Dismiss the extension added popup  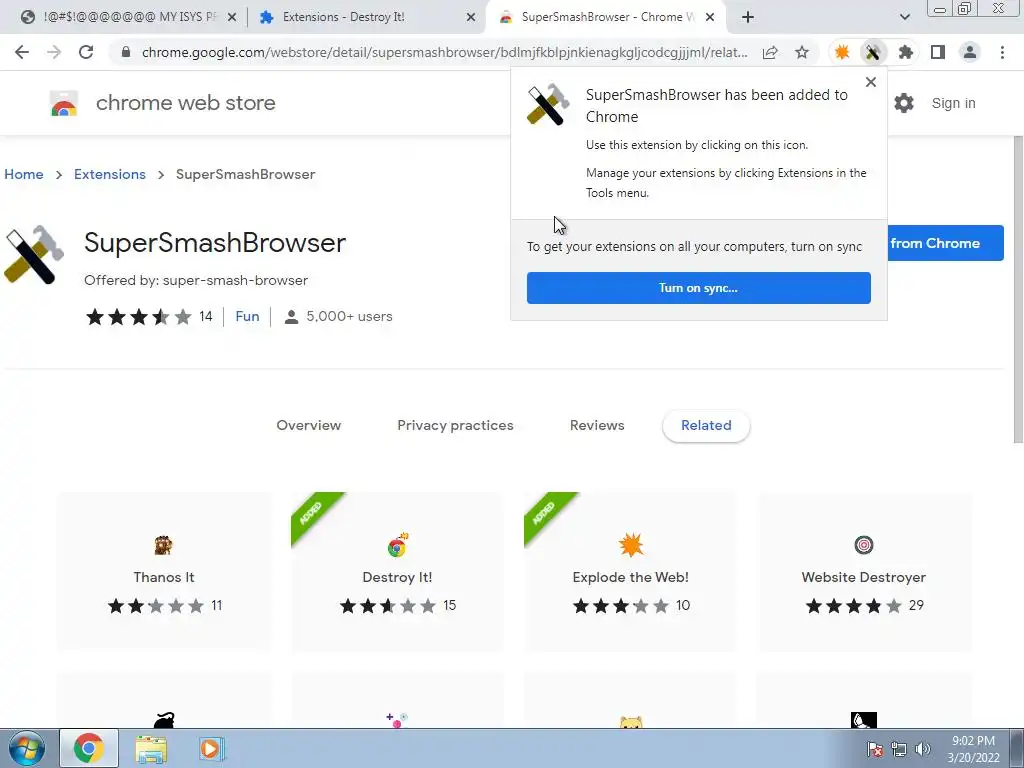coord(871,82)
